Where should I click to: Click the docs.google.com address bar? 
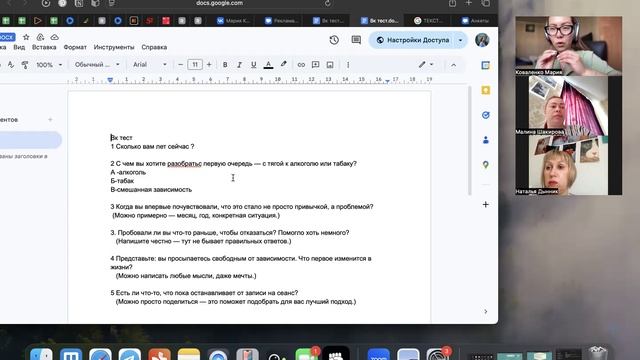click(220, 3)
